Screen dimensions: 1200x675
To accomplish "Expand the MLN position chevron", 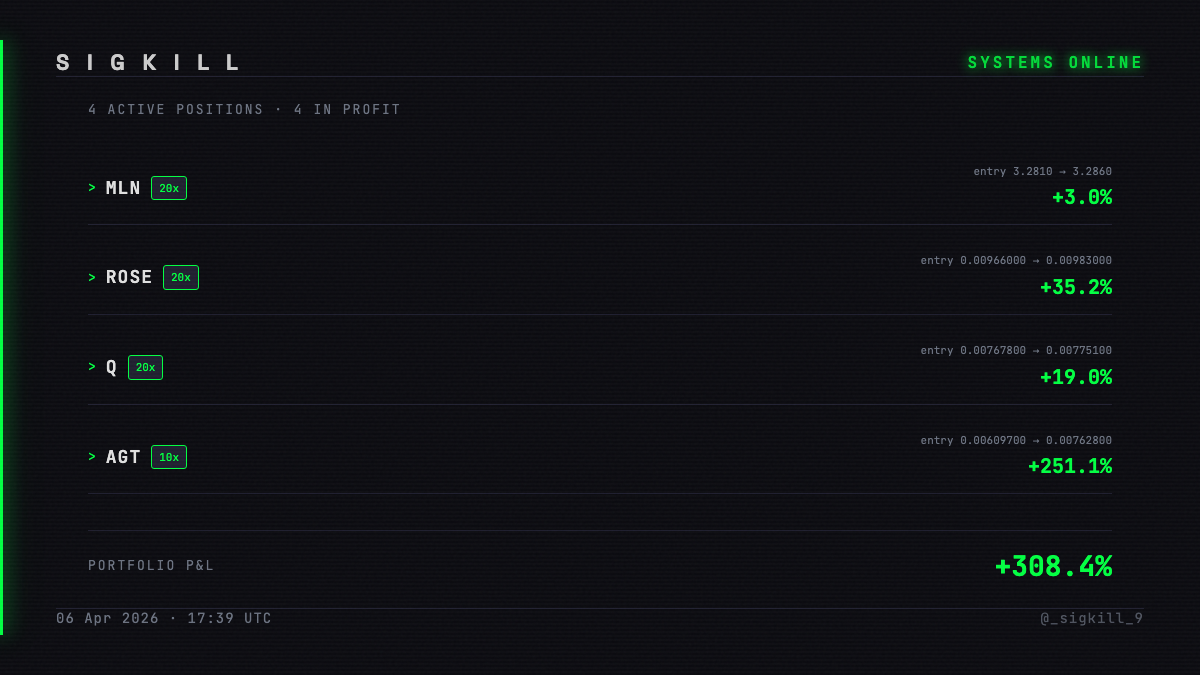I will (92, 188).
